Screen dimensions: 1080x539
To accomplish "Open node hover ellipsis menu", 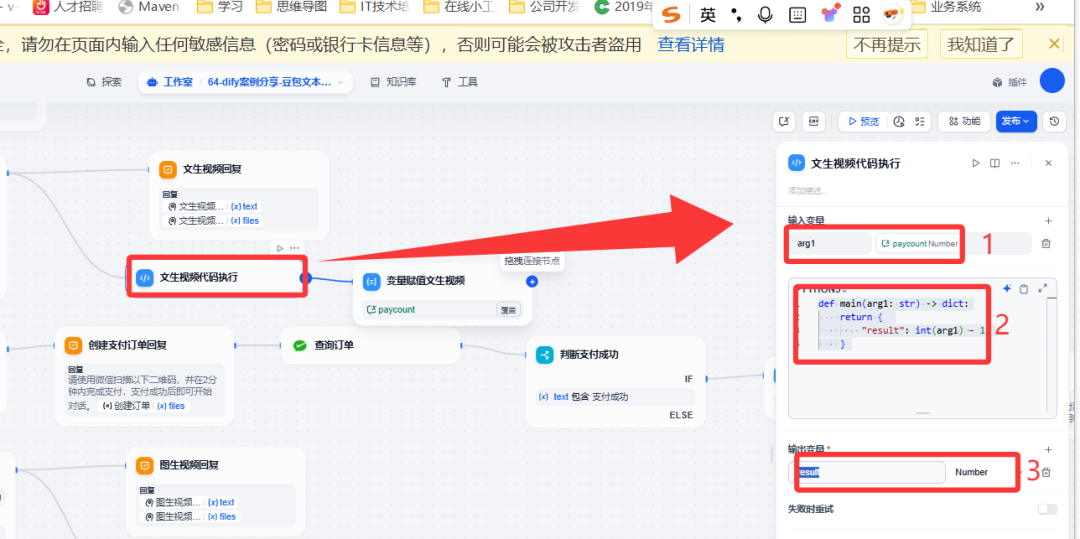I will tap(294, 248).
